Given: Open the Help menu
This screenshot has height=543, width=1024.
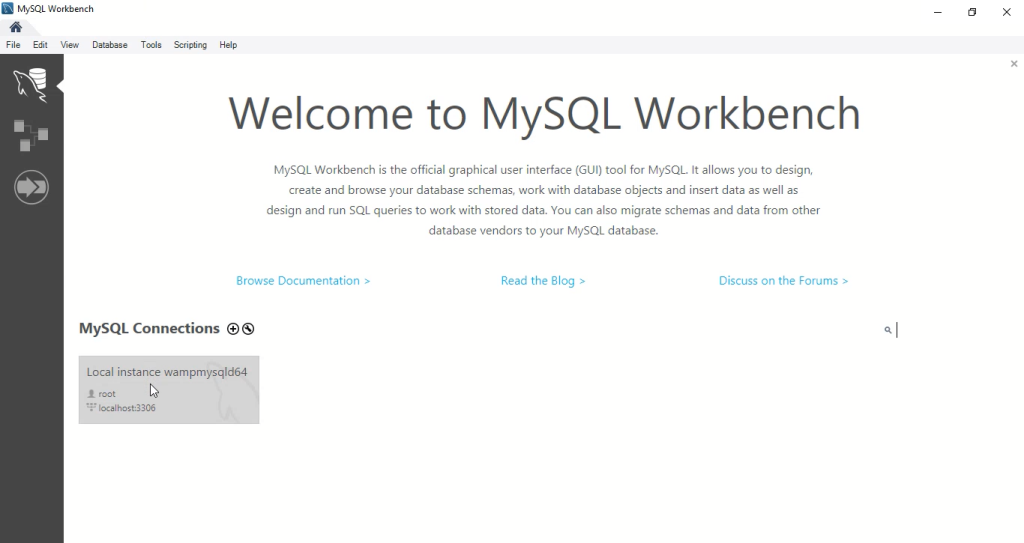Looking at the screenshot, I should (228, 45).
